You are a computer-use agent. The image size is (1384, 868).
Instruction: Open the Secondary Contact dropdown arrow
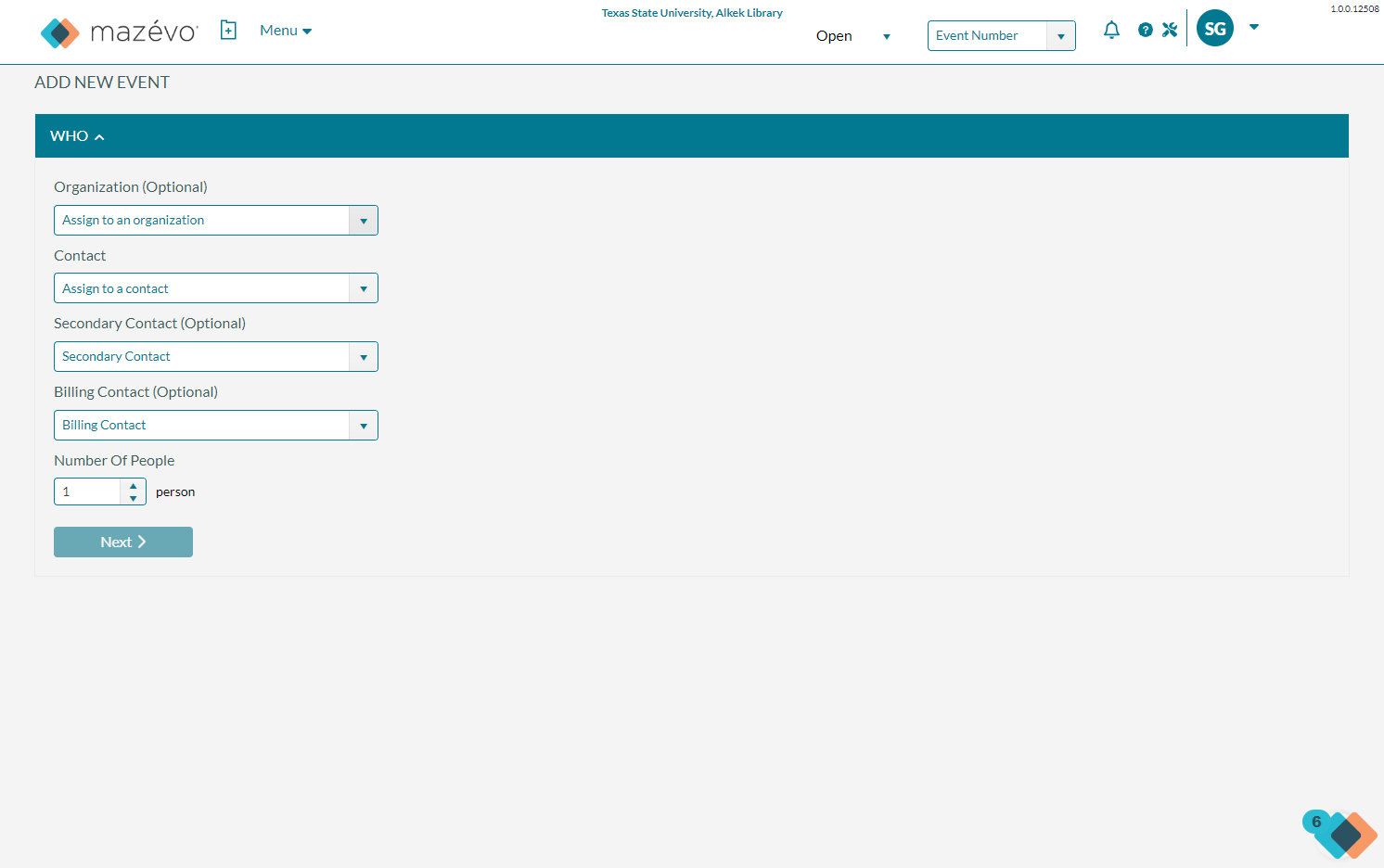tap(364, 357)
